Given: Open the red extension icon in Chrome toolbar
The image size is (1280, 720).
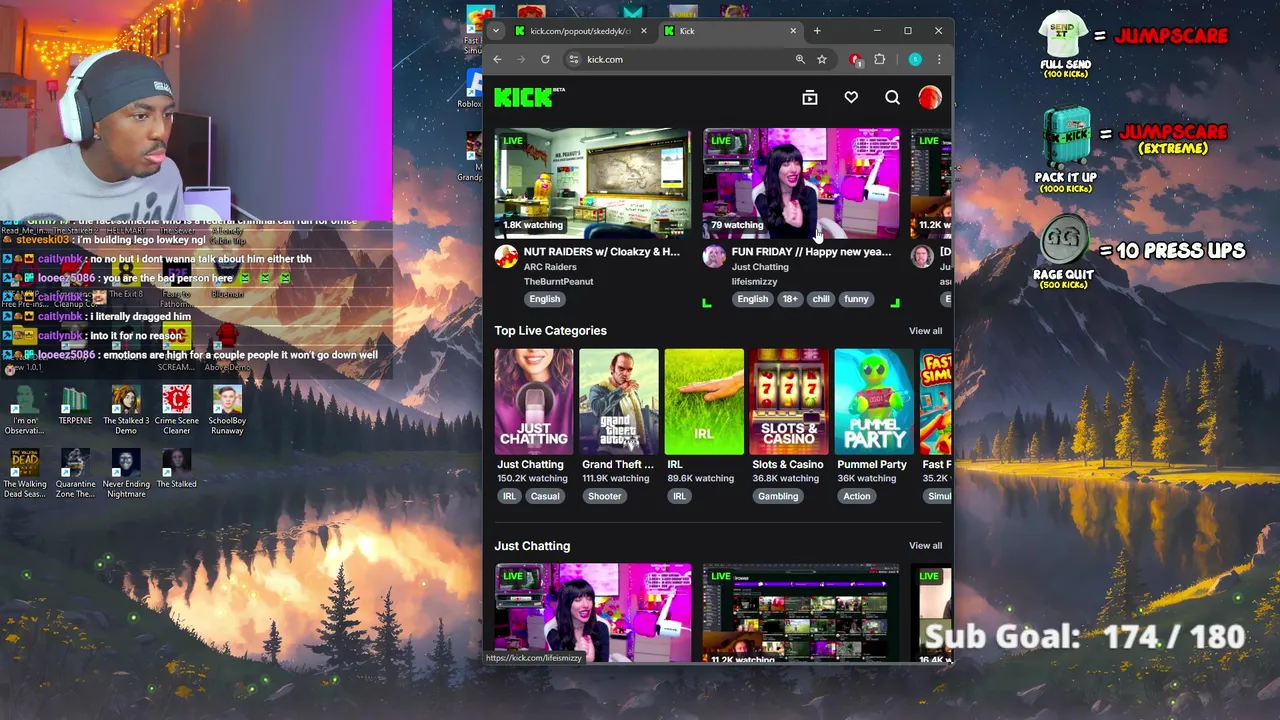Looking at the screenshot, I should coord(855,59).
